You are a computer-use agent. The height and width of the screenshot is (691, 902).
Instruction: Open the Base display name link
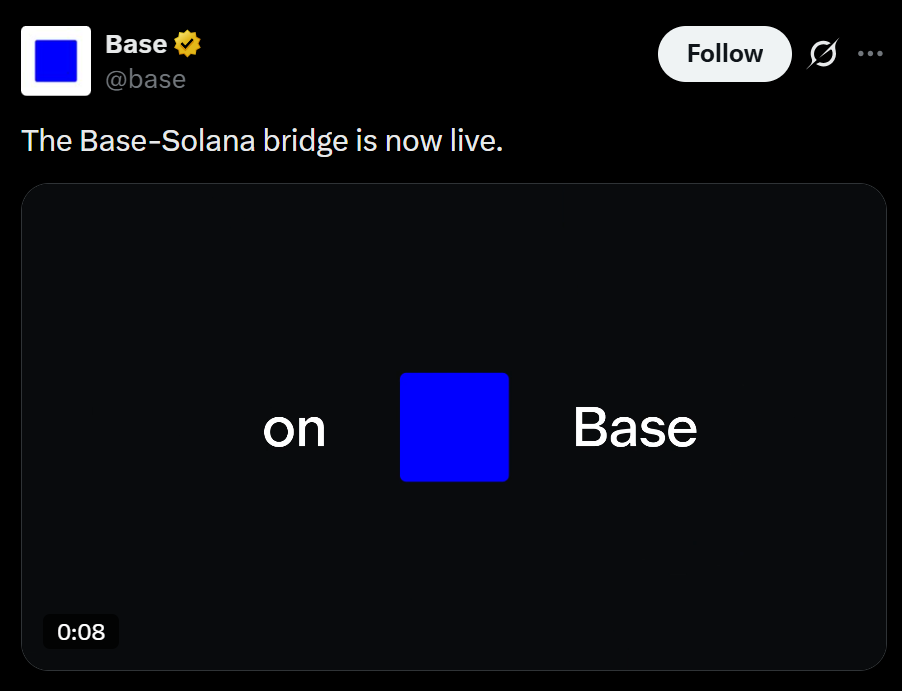point(136,44)
